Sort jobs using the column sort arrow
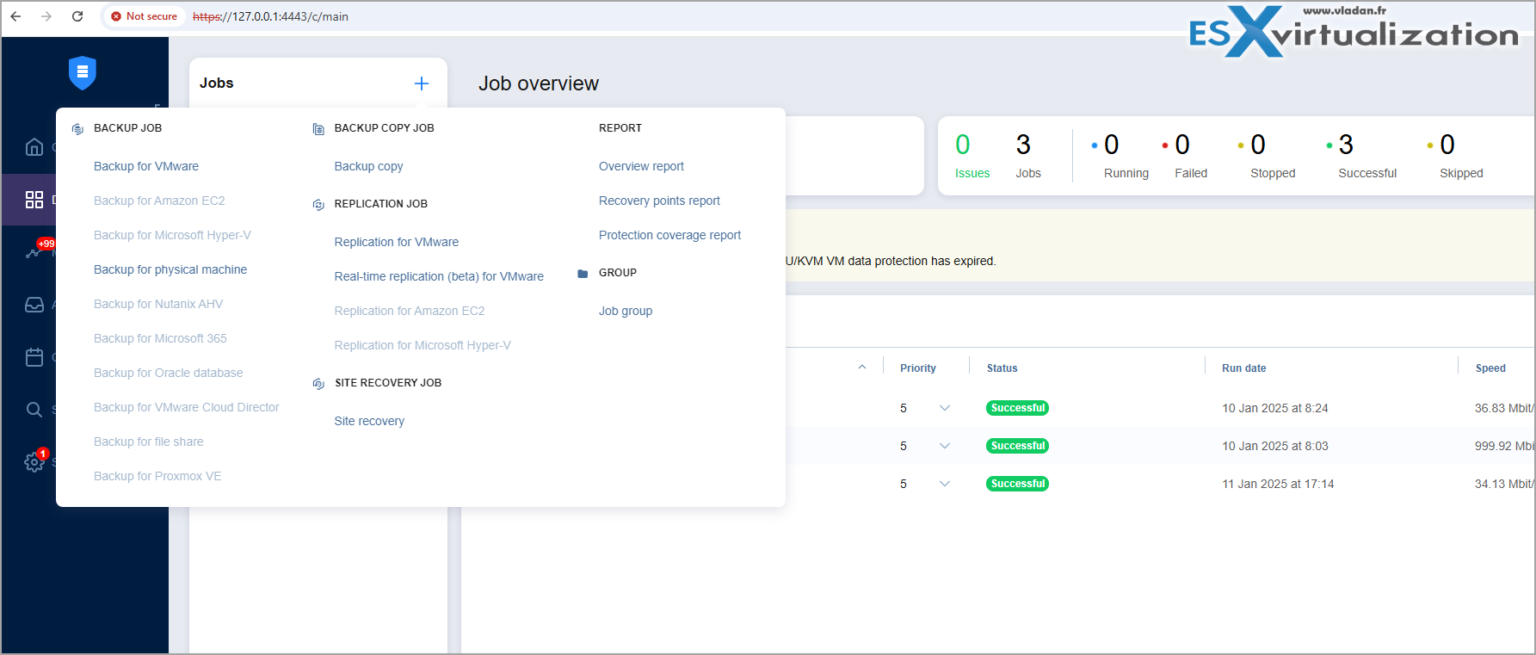This screenshot has width=1536, height=655. pos(862,367)
